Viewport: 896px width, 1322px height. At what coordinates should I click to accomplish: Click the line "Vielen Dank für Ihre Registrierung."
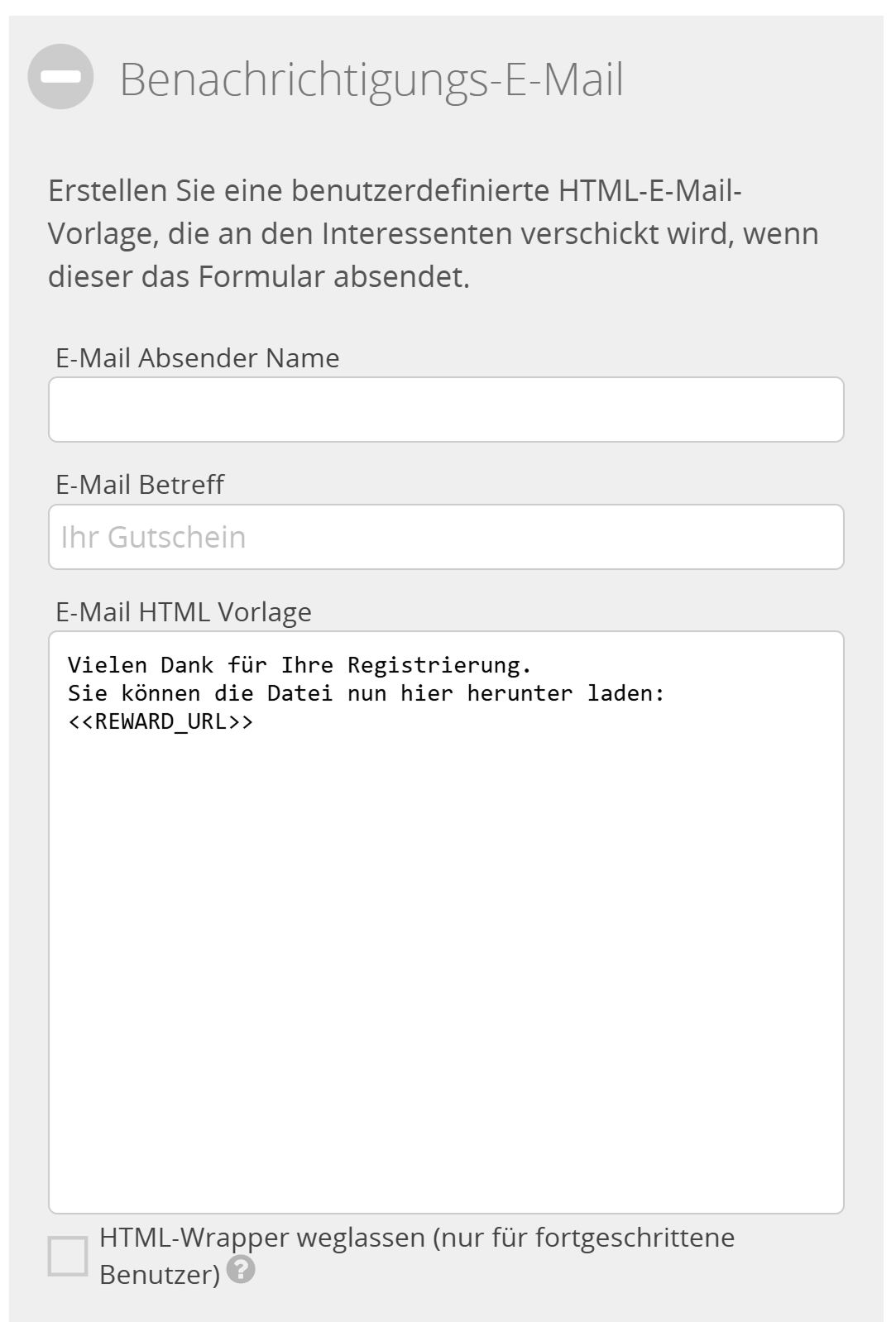[x=301, y=663]
